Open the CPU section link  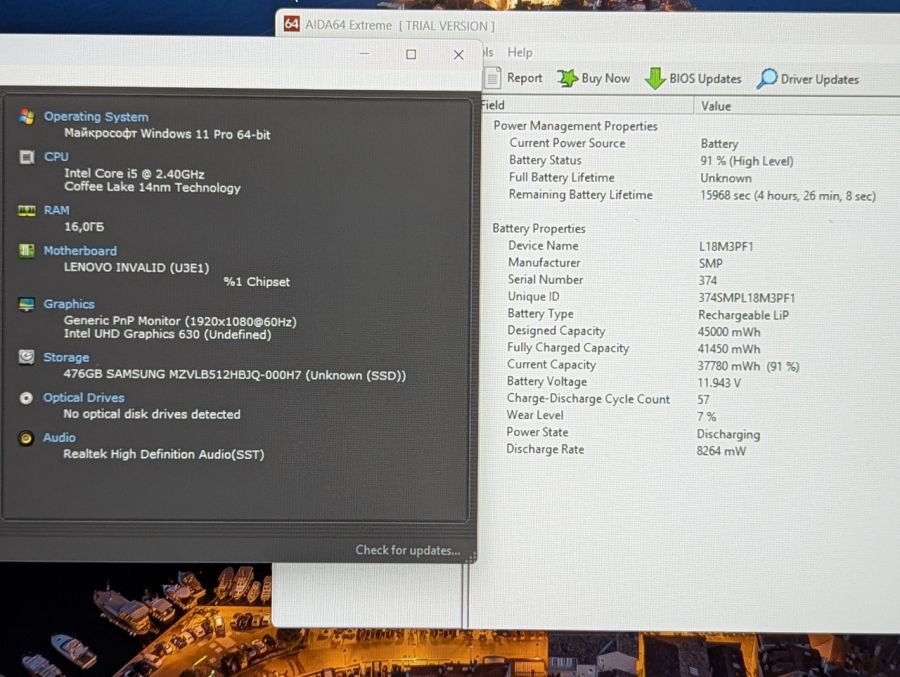(56, 157)
